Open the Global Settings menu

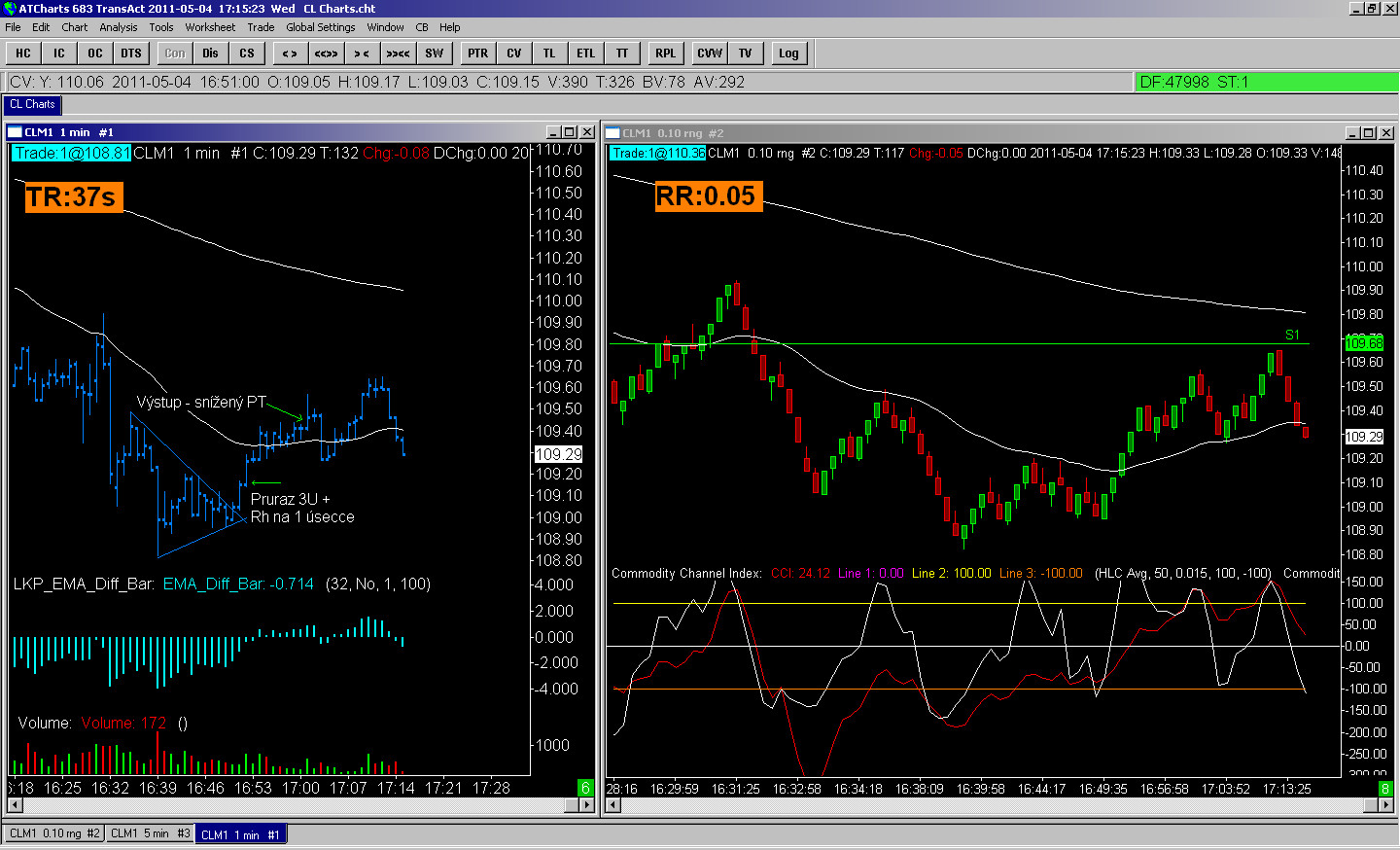click(x=321, y=27)
